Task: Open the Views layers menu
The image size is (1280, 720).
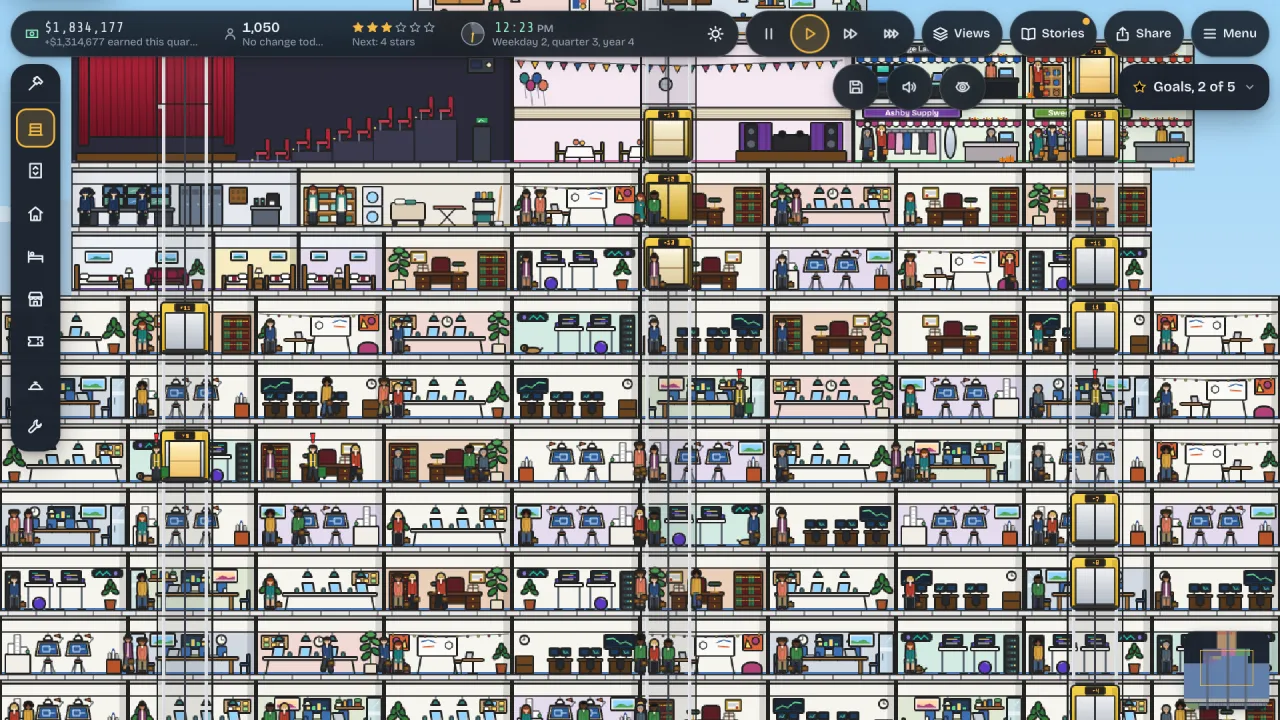Action: pyautogui.click(x=961, y=33)
